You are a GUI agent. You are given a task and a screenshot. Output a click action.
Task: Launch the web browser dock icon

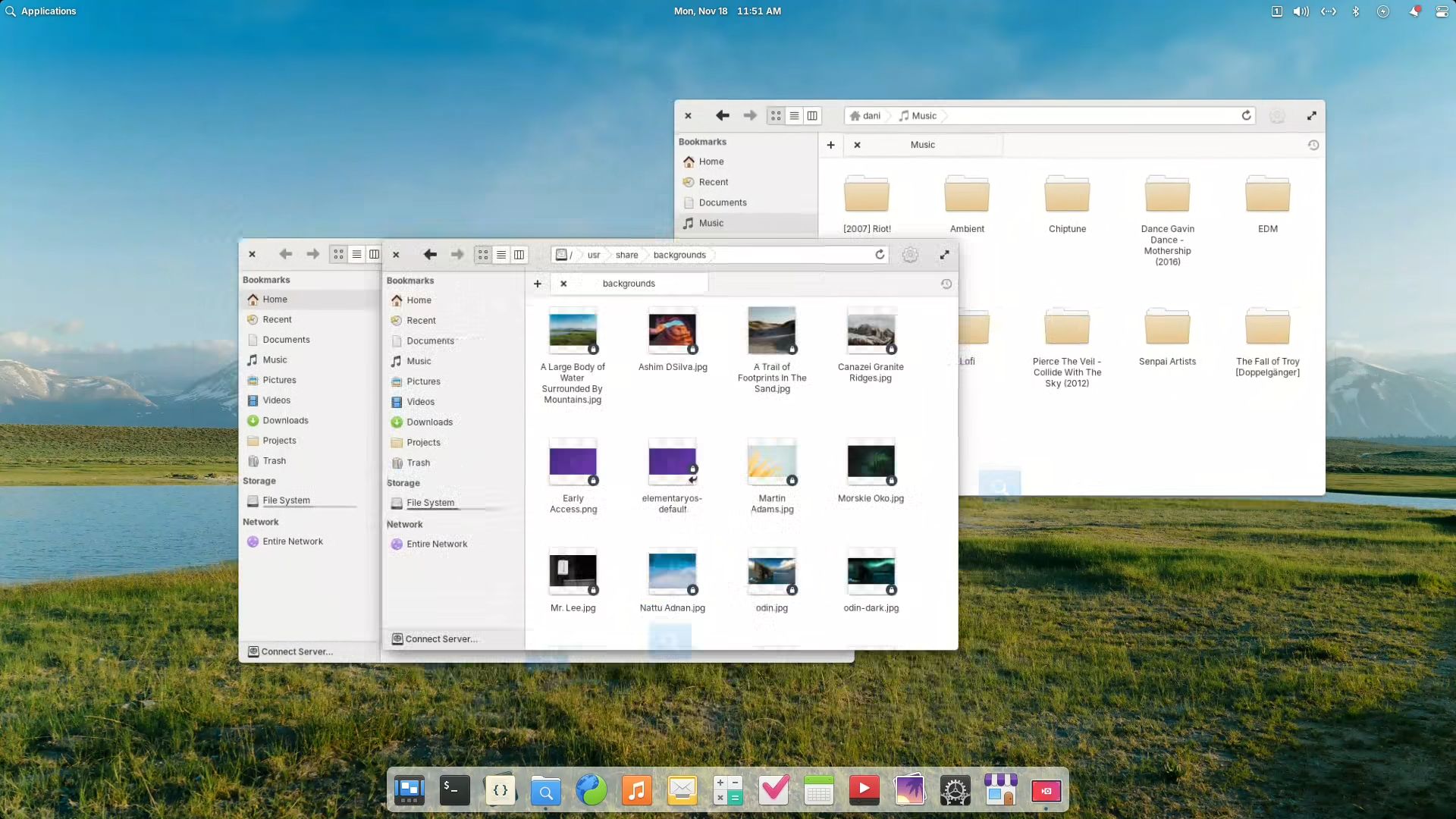point(591,790)
